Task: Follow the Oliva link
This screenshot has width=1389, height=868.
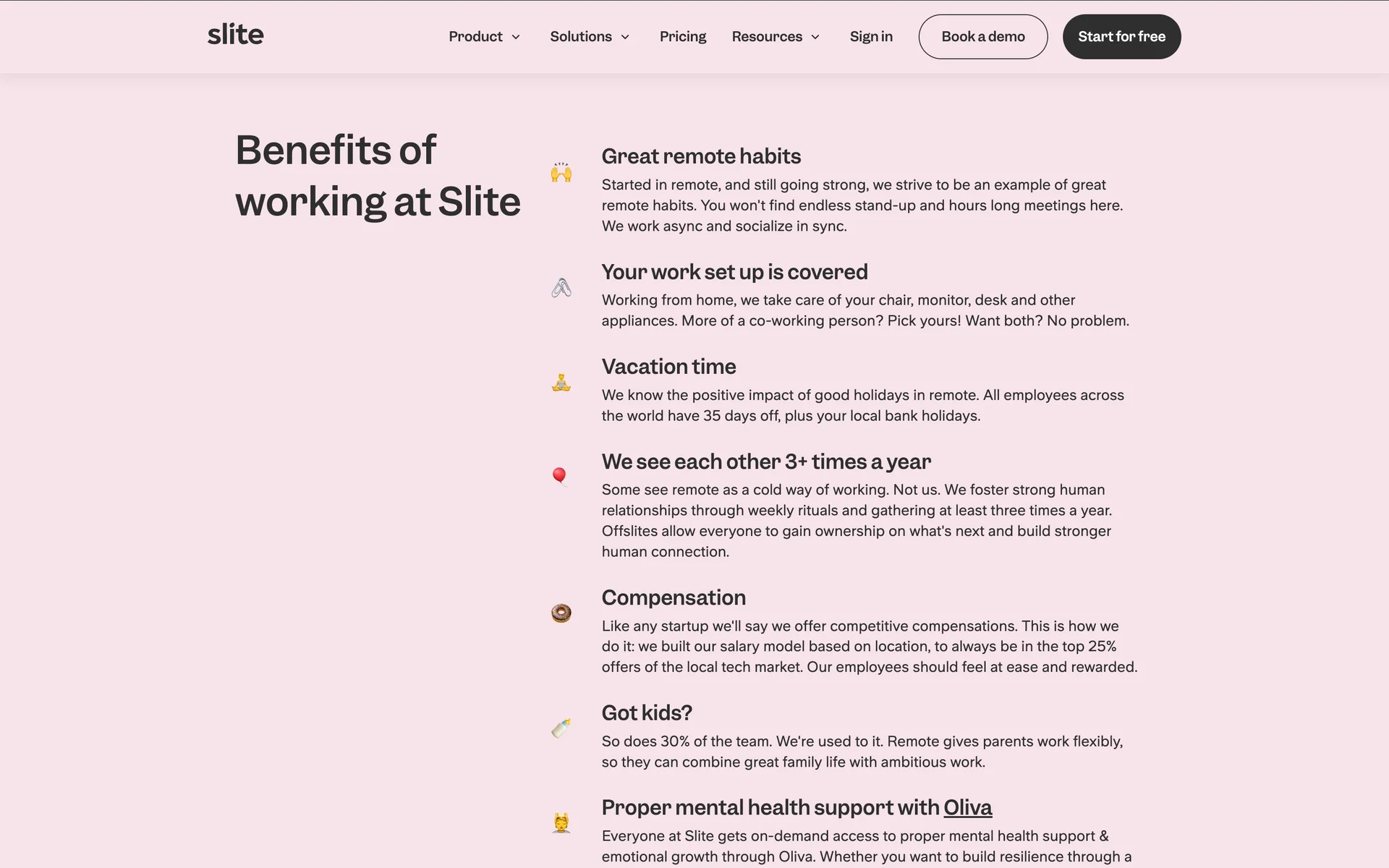Action: point(968,807)
